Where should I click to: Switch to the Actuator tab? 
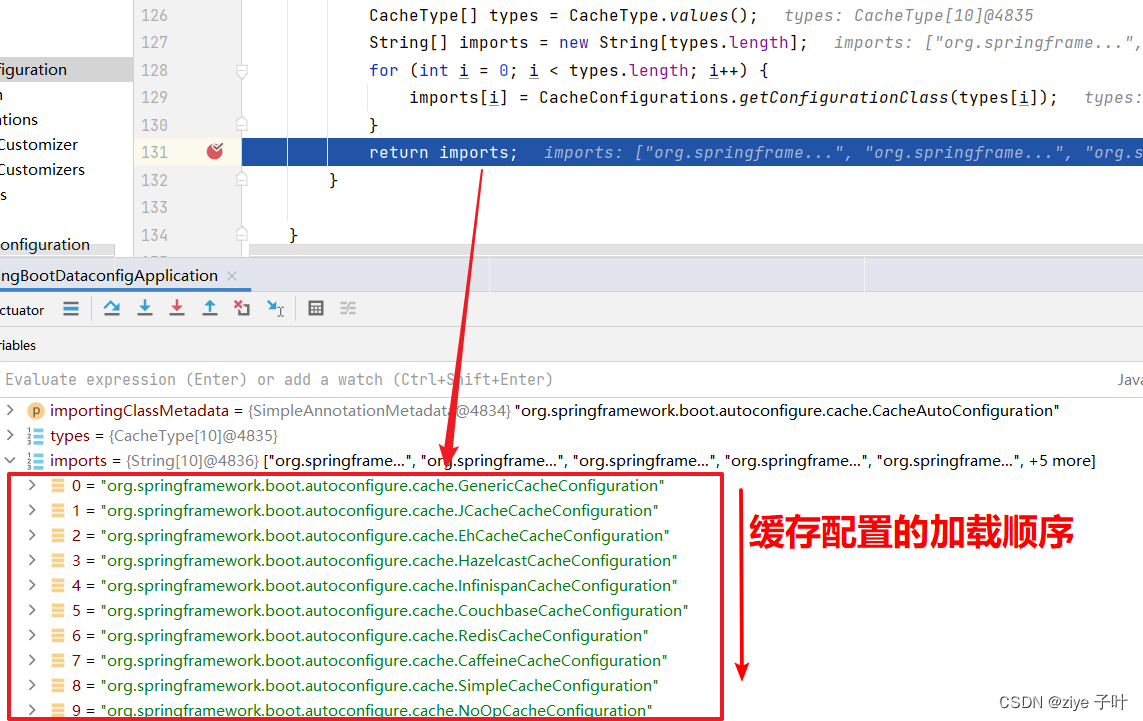tap(22, 310)
